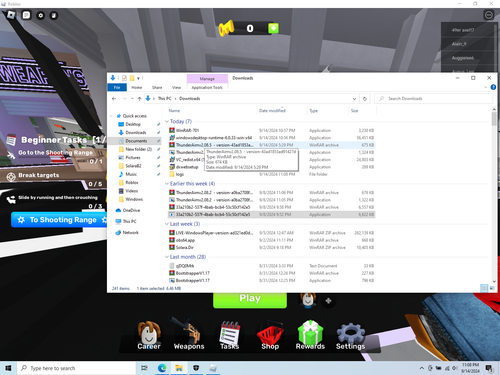The width and height of the screenshot is (500, 375).
Task: Expand the address bar history dropdown
Action: pyautogui.click(x=354, y=99)
